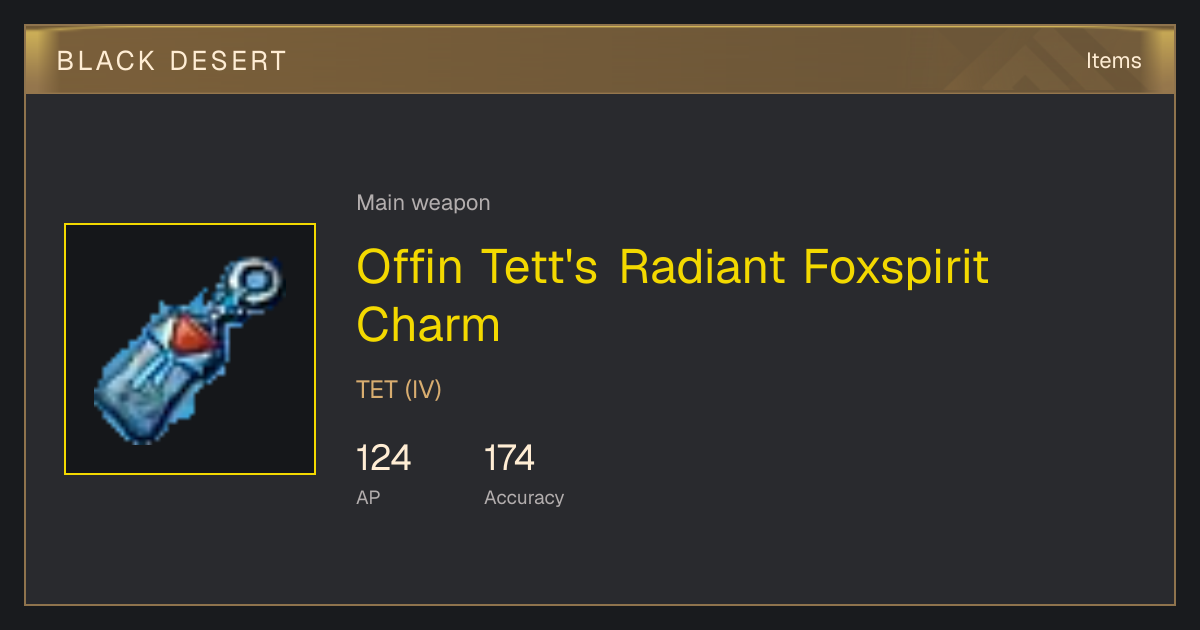The height and width of the screenshot is (630, 1200).
Task: Click the word Tett's in item name
Action: [x=540, y=267]
